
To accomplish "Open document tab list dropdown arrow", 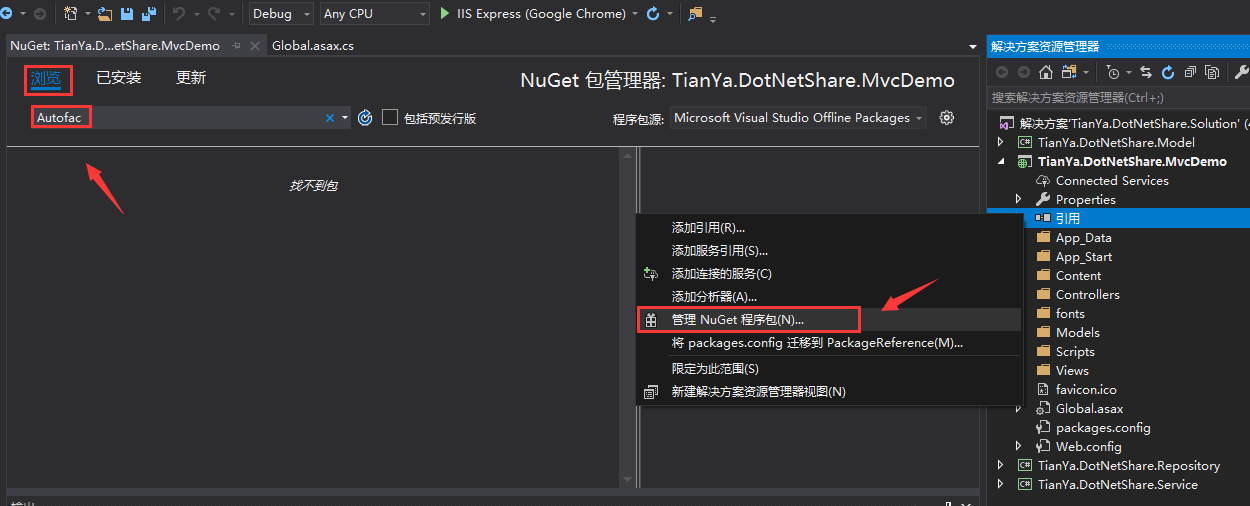I will (973, 46).
